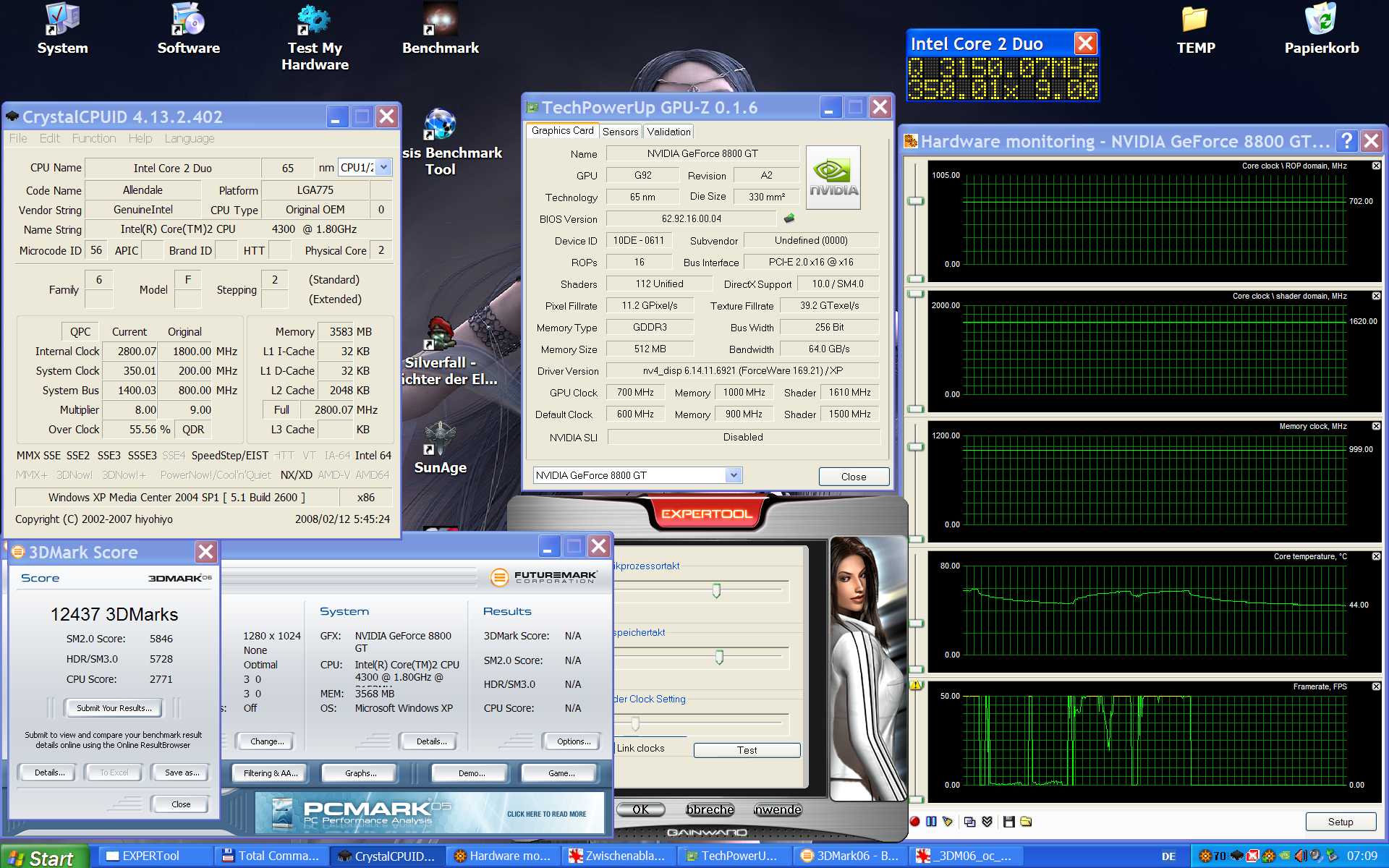This screenshot has height=868, width=1389.
Task: Hide the Framerate FPS graph via its X box
Action: (1376, 686)
